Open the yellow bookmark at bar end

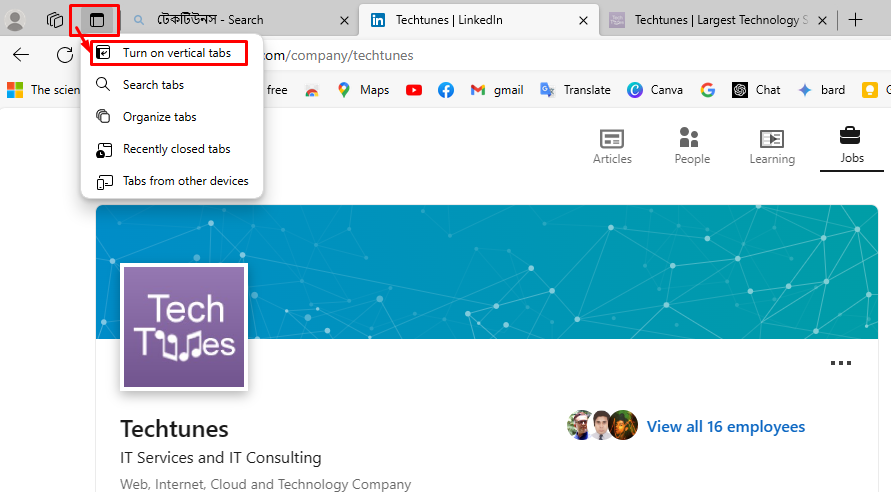pyautogui.click(x=869, y=90)
